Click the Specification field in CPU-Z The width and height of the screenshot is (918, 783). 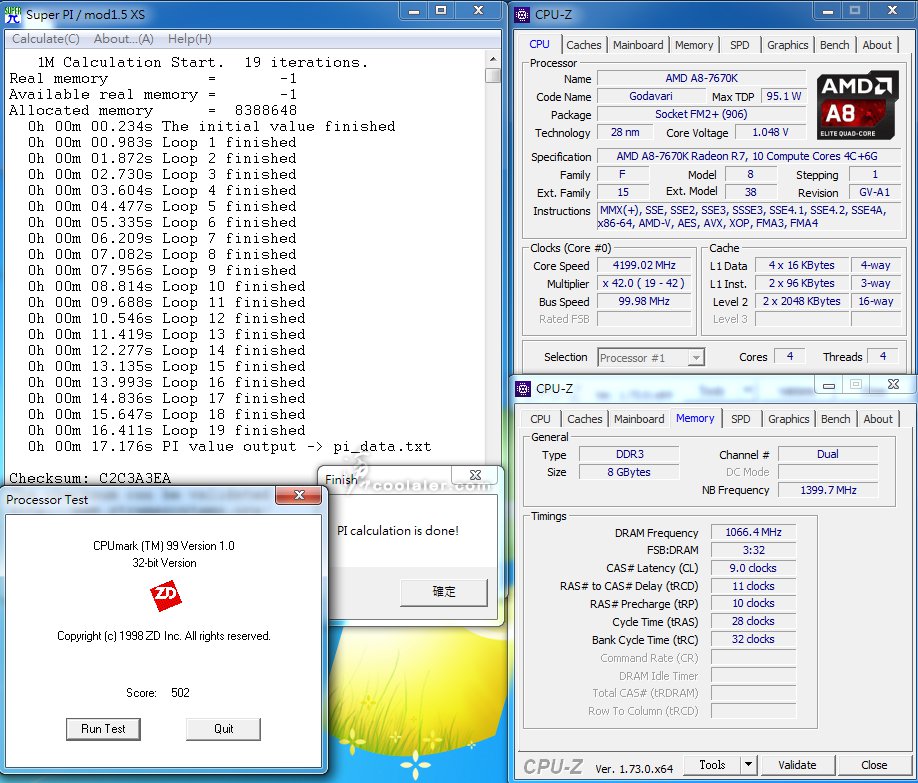pyautogui.click(x=747, y=156)
